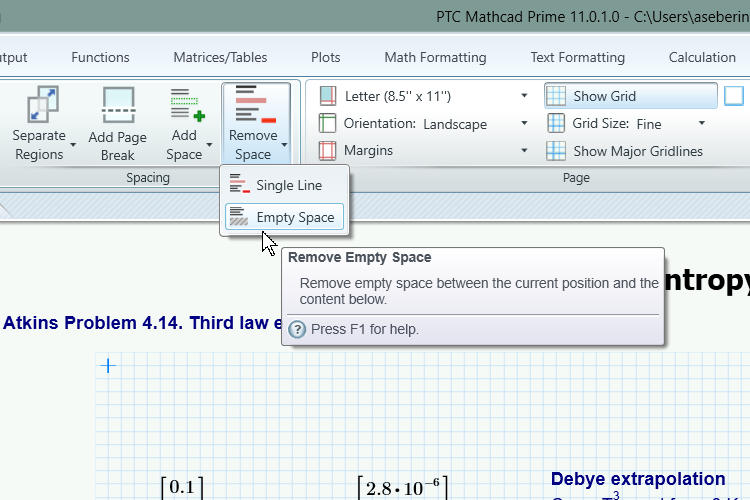Click the Grid Size icon

tap(556, 124)
